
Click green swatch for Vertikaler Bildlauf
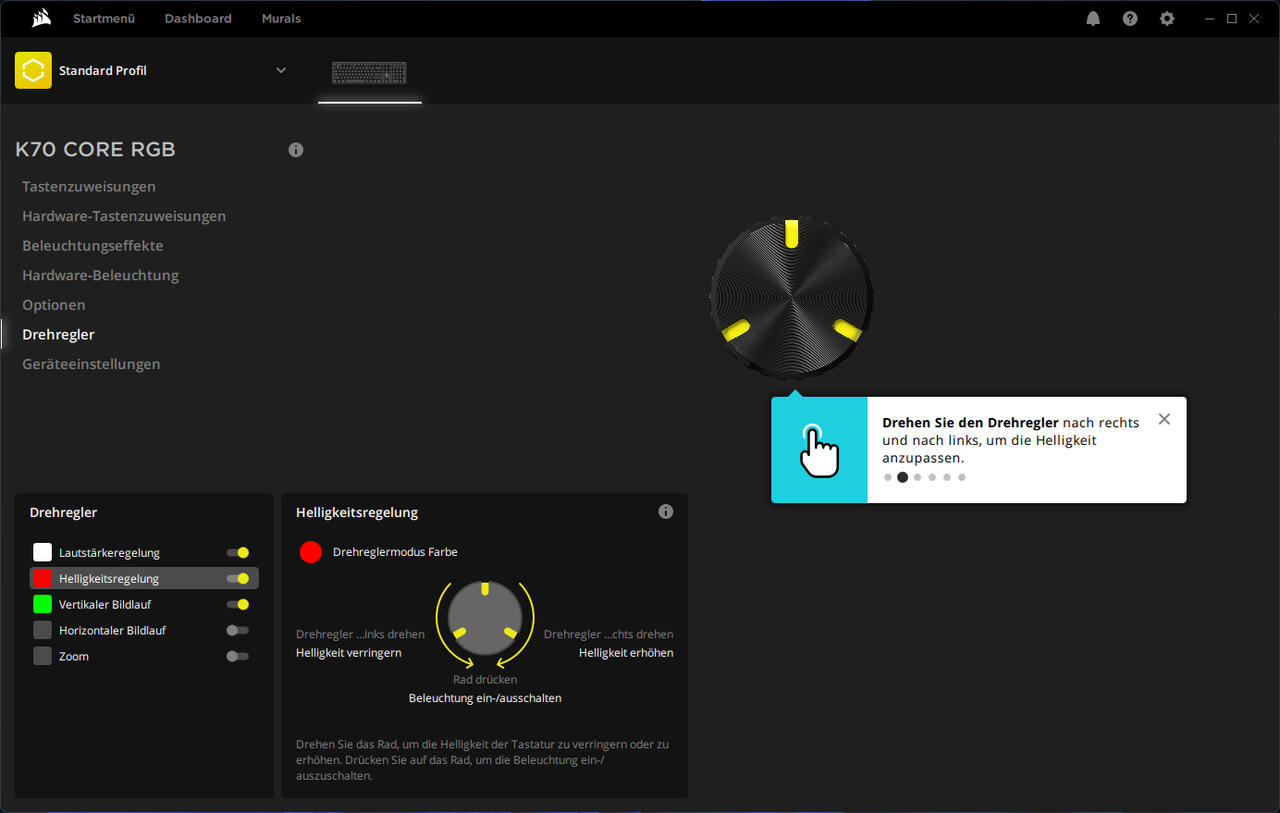point(42,604)
